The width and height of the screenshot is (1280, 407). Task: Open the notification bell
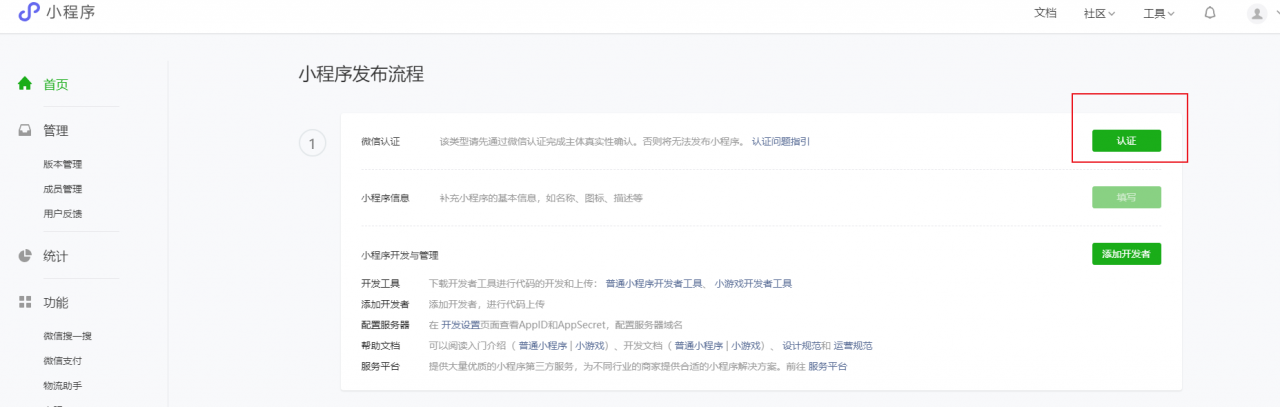pos(1210,13)
